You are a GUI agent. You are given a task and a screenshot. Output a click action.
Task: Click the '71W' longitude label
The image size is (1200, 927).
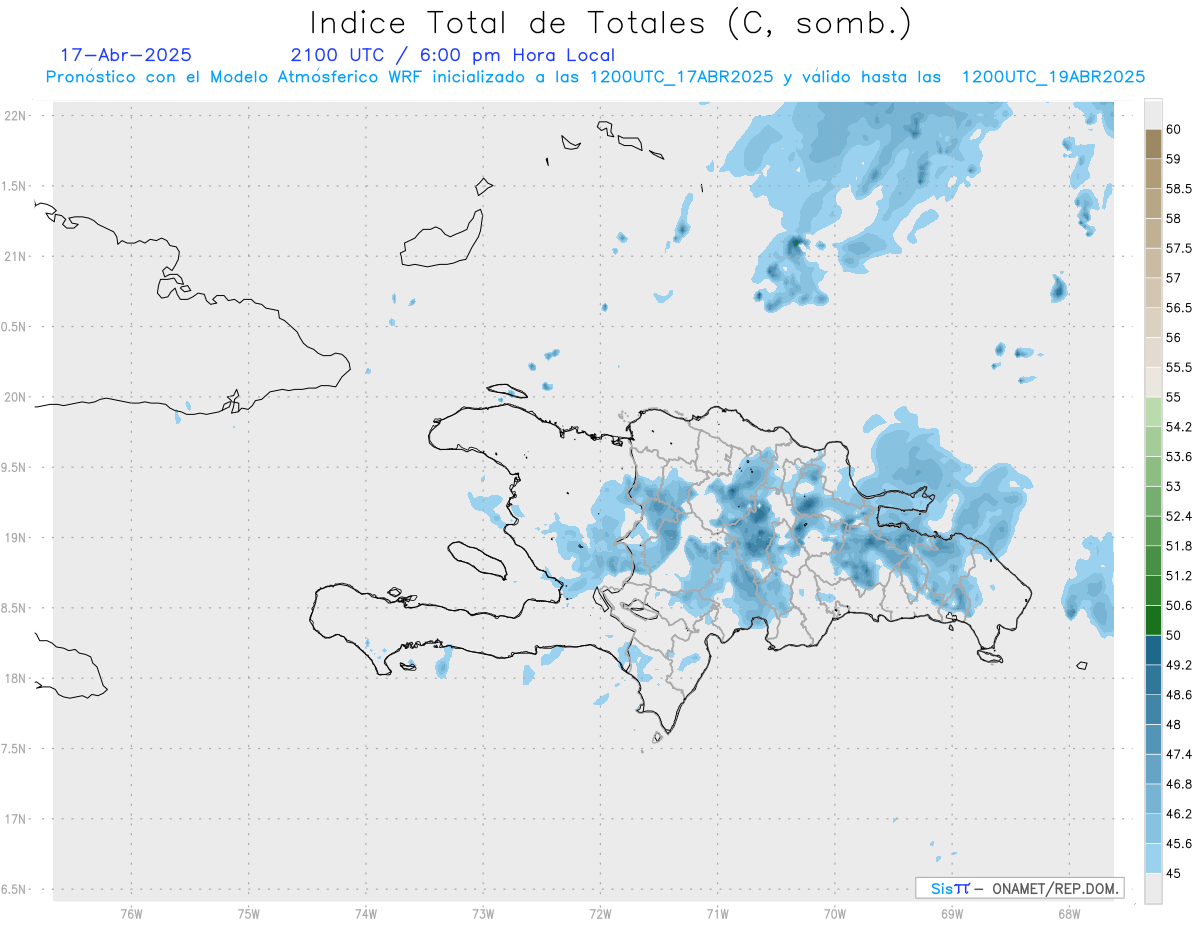click(717, 913)
